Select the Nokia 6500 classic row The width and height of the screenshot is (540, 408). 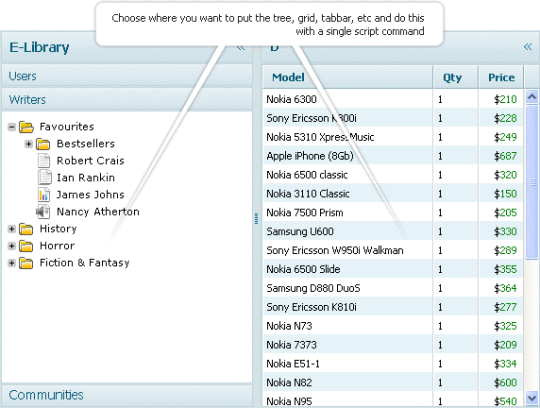point(393,175)
